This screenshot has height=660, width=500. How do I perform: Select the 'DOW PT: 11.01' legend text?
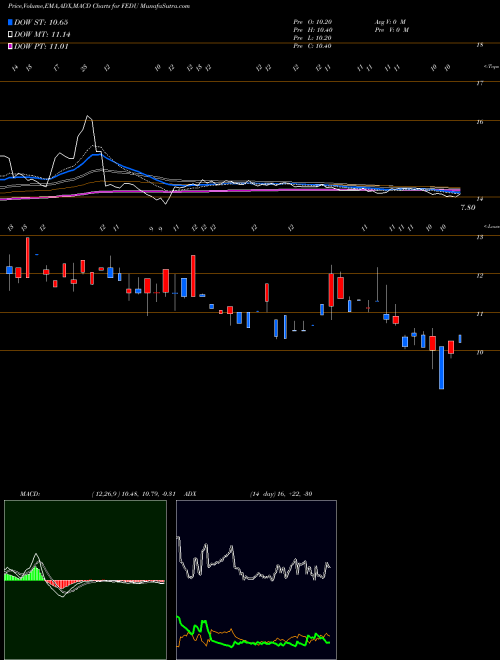(41, 46)
